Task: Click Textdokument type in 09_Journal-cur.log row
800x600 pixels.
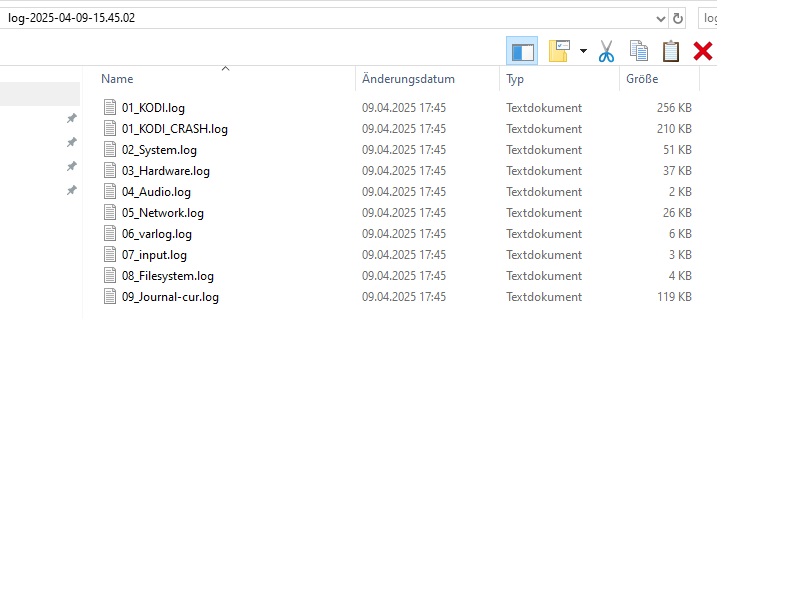Action: tap(544, 296)
